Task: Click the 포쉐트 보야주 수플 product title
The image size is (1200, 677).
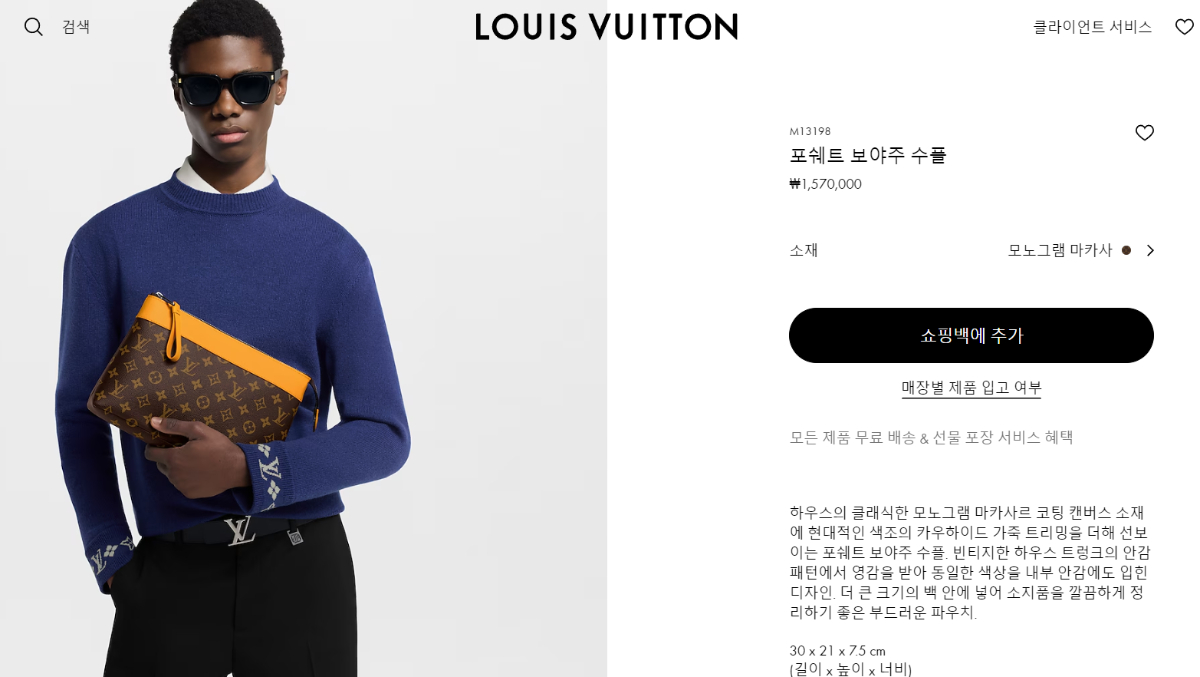Action: click(x=867, y=155)
